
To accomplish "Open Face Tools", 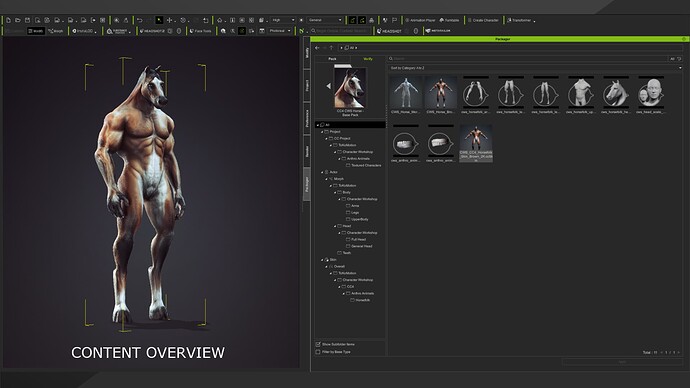I will pos(200,31).
